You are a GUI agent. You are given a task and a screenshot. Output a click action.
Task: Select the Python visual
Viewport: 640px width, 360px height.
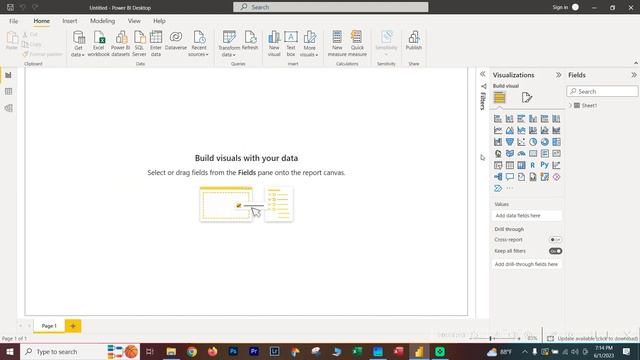pyautogui.click(x=545, y=165)
